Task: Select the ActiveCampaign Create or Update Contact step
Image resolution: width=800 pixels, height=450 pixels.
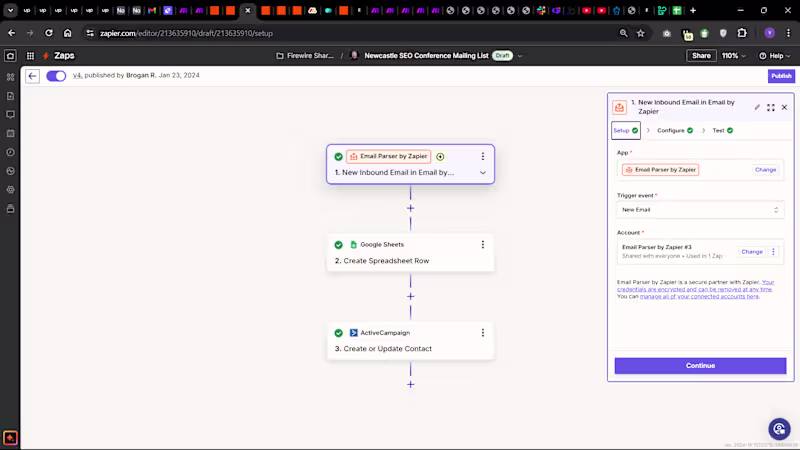Action: [410, 341]
